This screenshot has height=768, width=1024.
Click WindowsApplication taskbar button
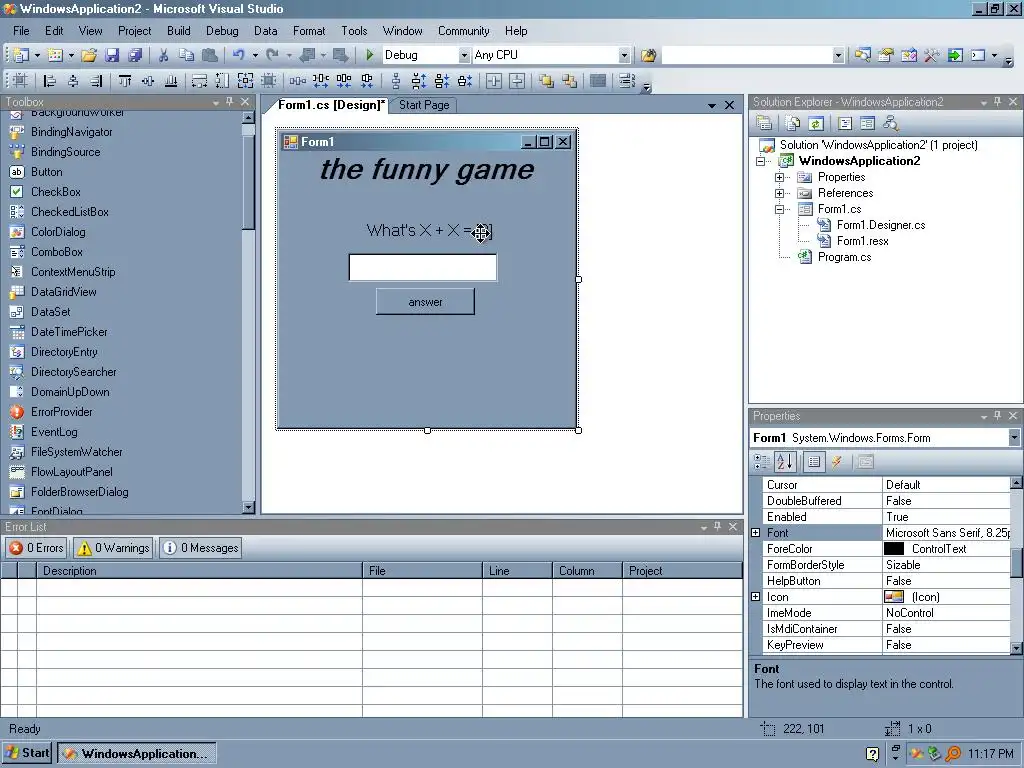136,754
